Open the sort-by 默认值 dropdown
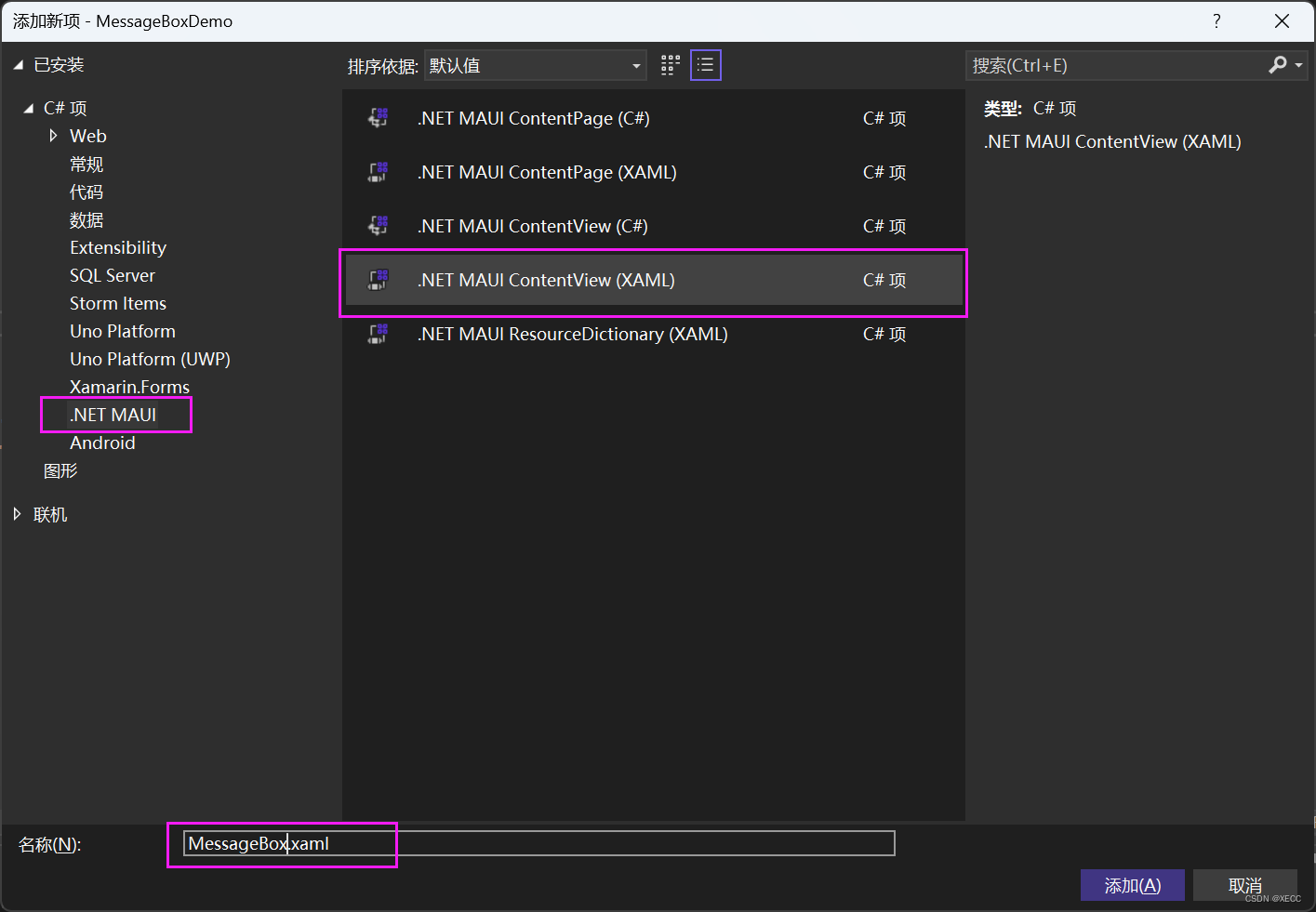This screenshot has height=912, width=1316. coord(536,65)
